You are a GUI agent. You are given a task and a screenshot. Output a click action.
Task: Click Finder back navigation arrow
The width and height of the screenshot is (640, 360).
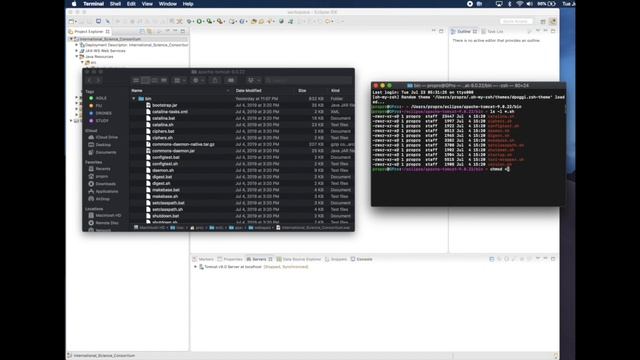point(90,80)
